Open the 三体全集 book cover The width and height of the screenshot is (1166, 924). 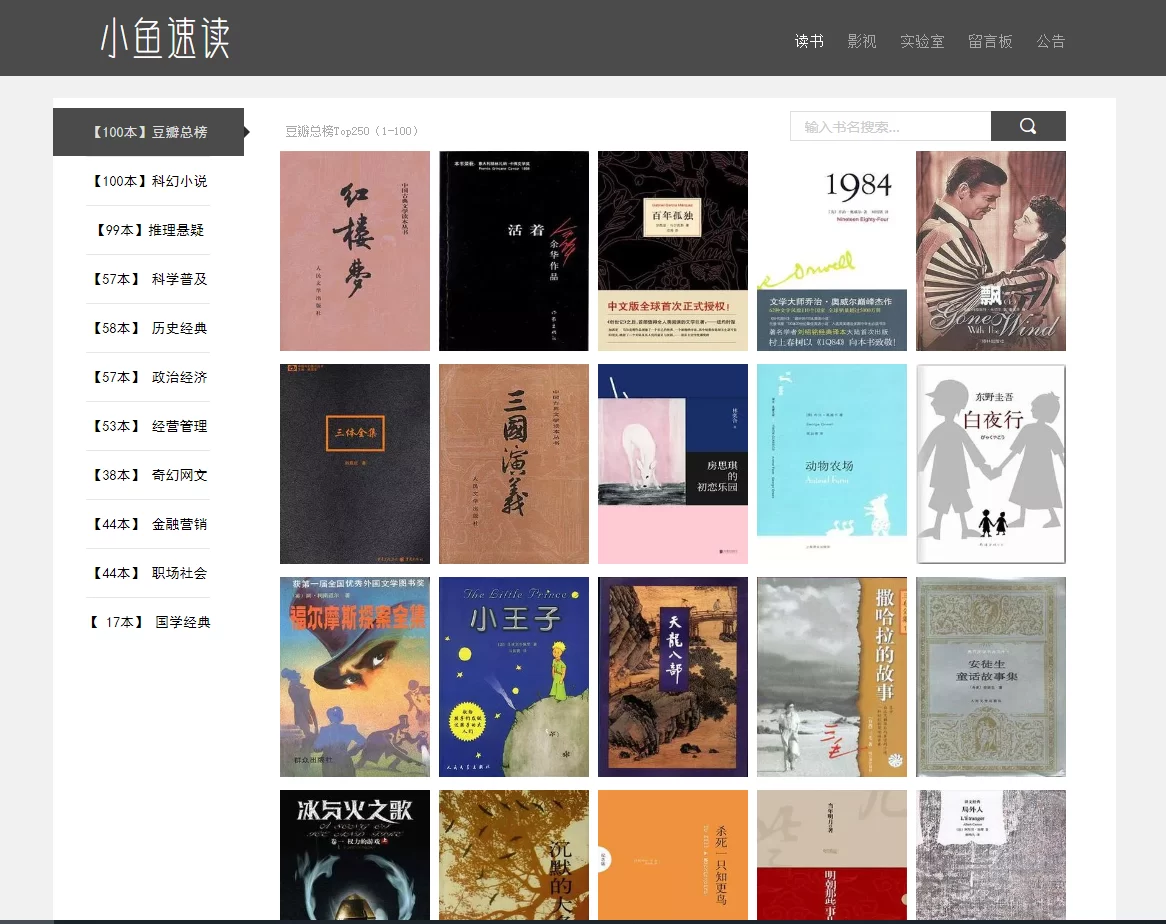(x=355, y=464)
